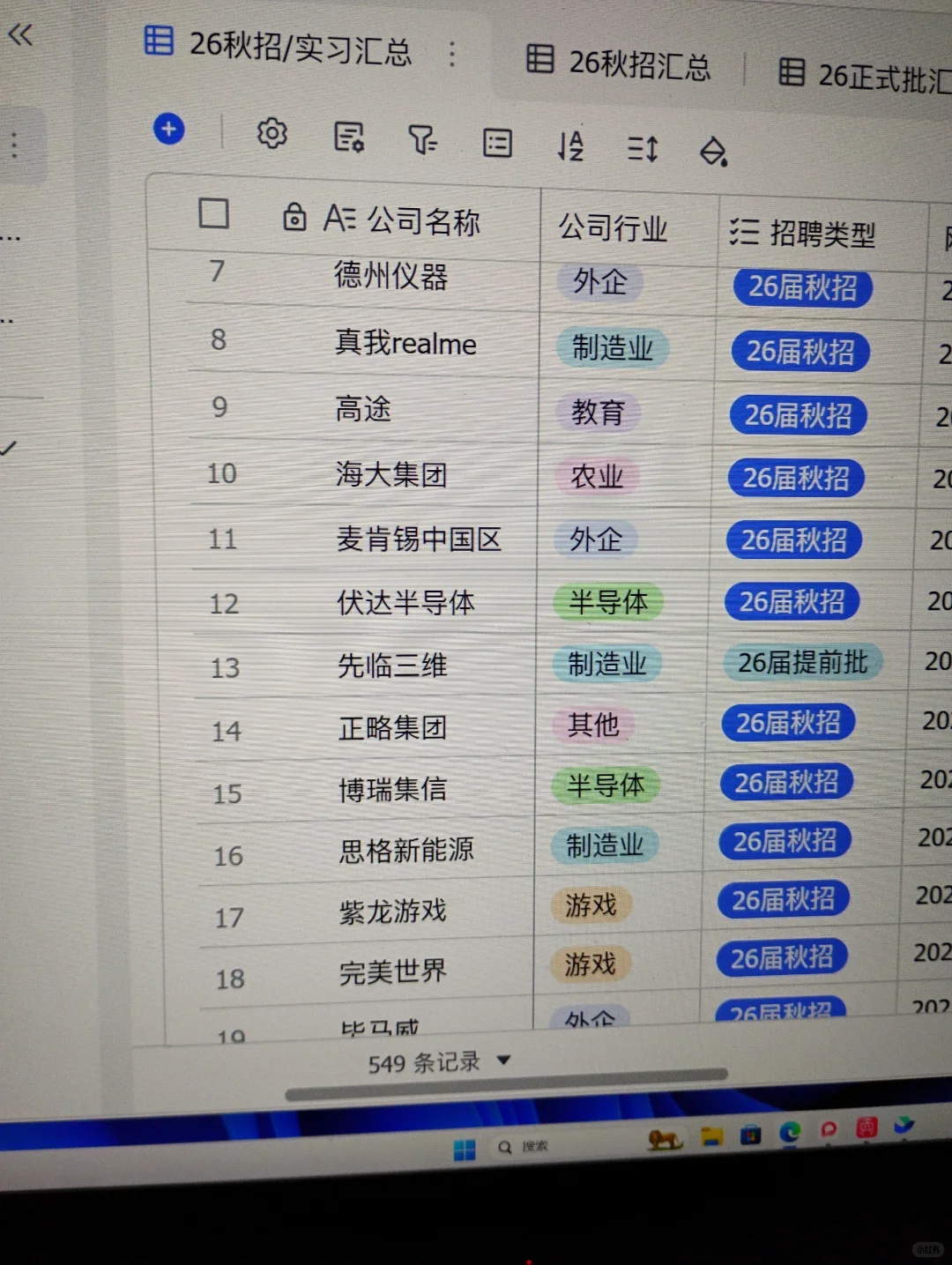The height and width of the screenshot is (1265, 952).
Task: Open the lion icon in taskbar
Action: [x=666, y=1140]
